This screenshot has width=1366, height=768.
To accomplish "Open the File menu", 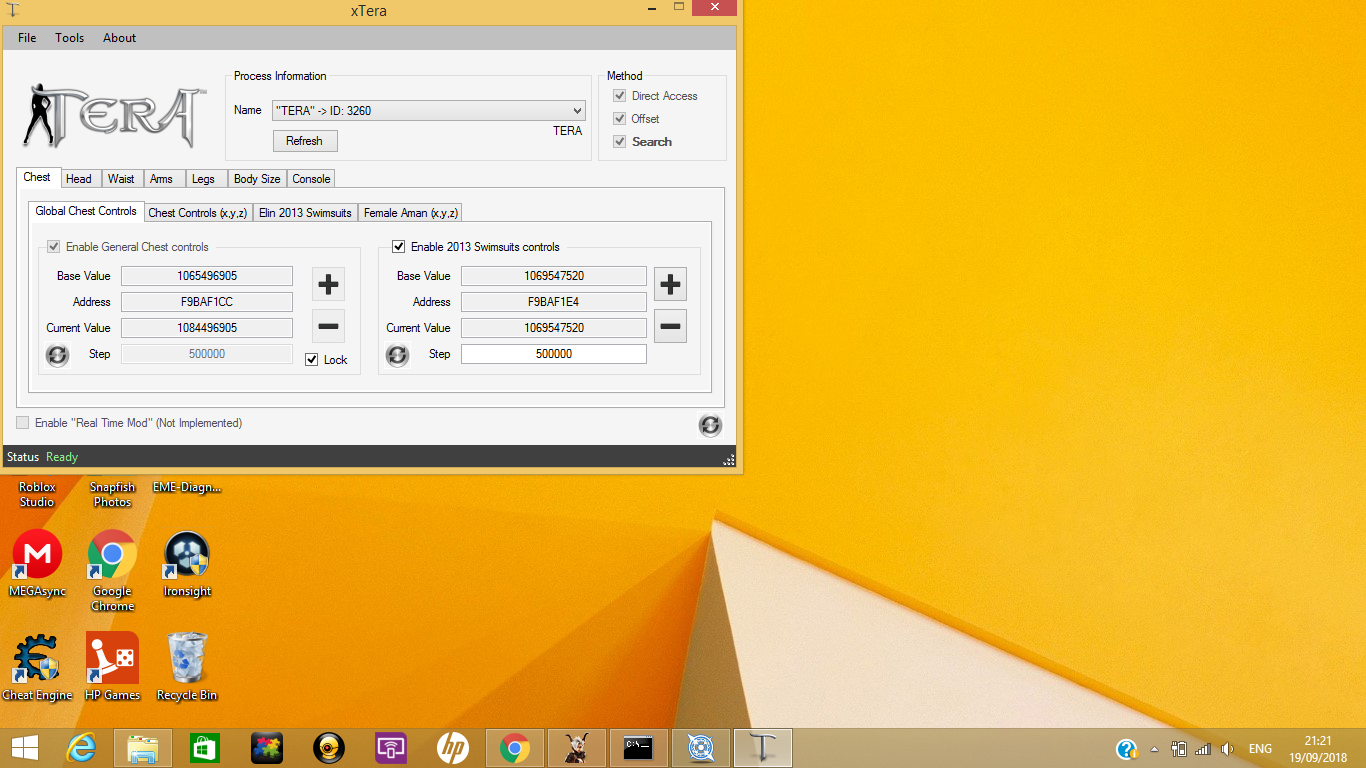I will pyautogui.click(x=27, y=38).
